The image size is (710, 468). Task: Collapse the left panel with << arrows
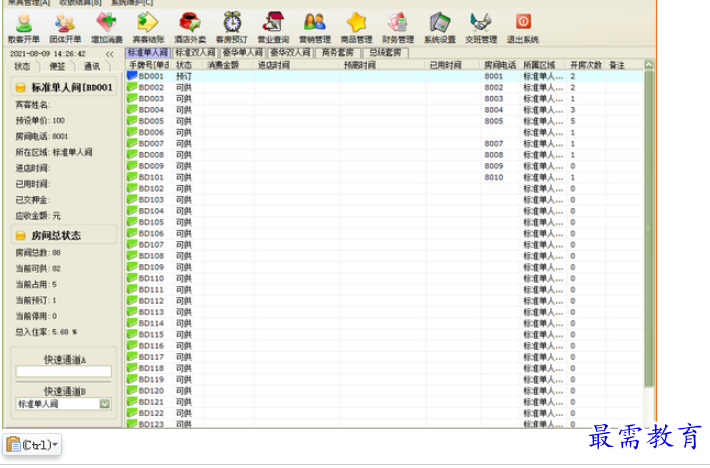coord(110,54)
